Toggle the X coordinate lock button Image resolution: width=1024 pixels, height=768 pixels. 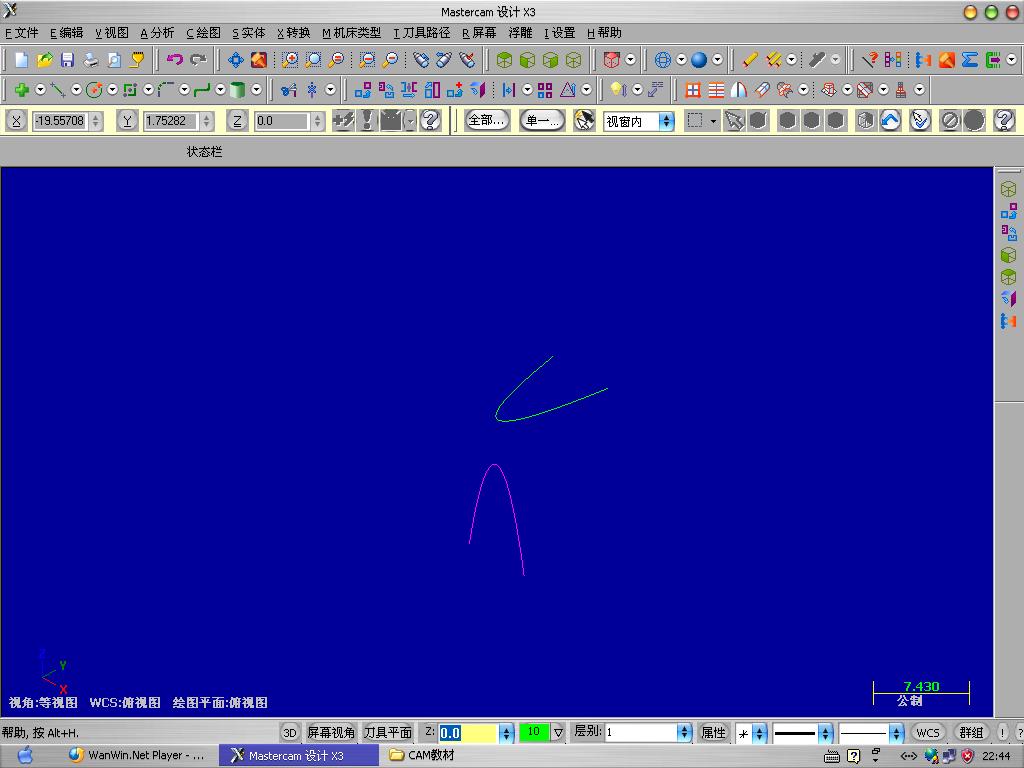pos(16,121)
